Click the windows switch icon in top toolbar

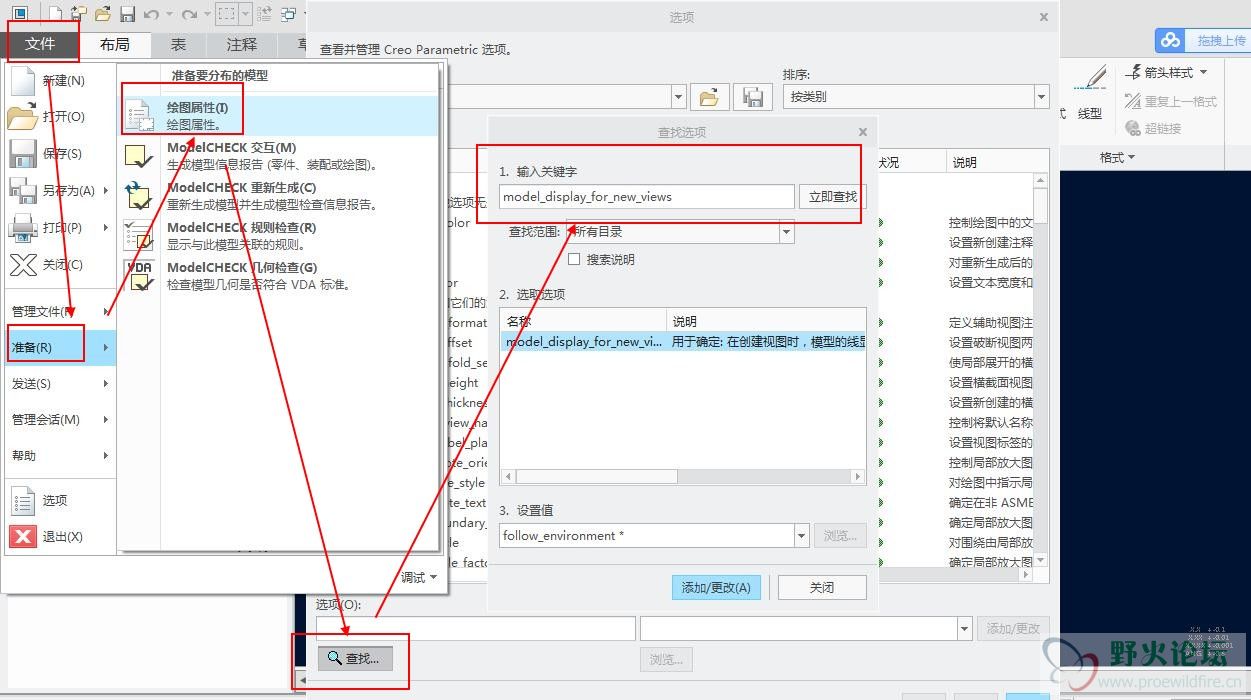click(288, 14)
